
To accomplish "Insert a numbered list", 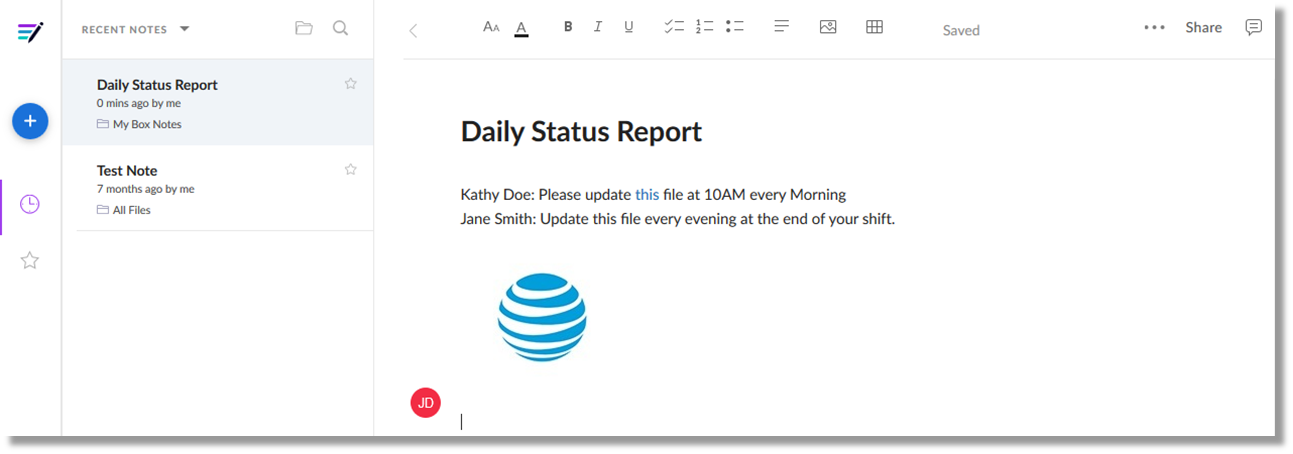I will click(x=705, y=27).
